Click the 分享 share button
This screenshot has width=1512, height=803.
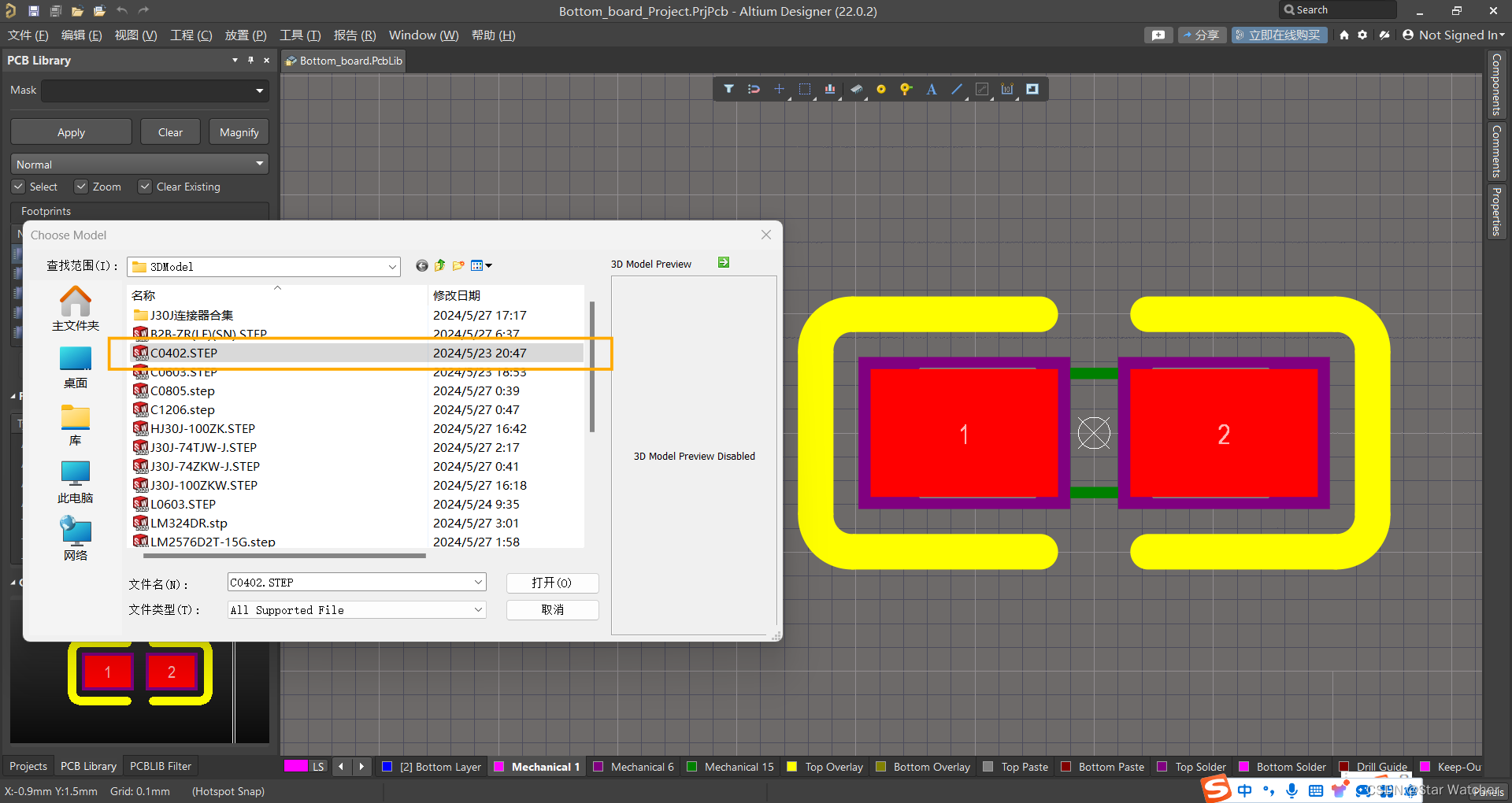click(1202, 35)
